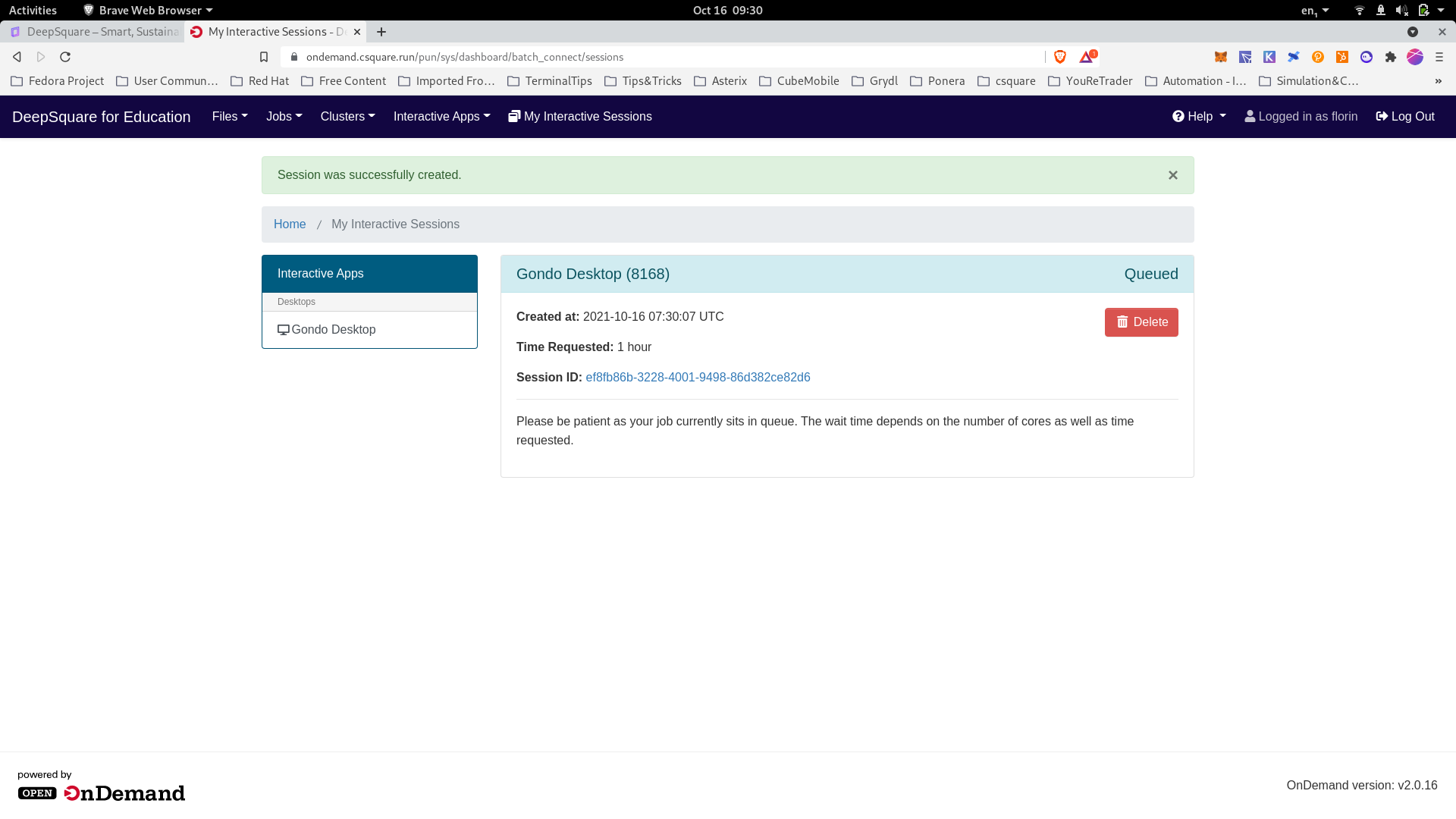Open the Extensions puzzle piece menu
This screenshot has width=1456, height=819.
coord(1391,57)
